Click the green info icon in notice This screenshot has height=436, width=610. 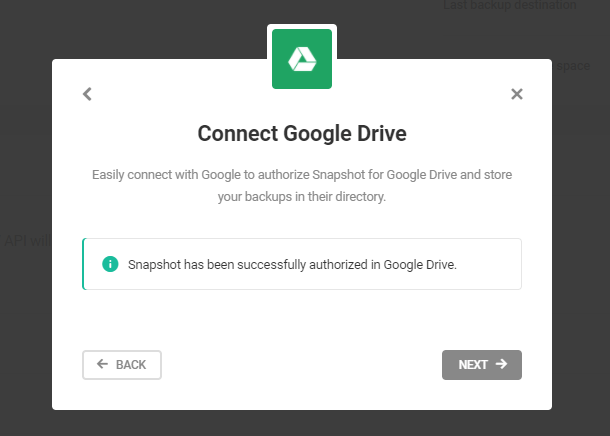110,264
